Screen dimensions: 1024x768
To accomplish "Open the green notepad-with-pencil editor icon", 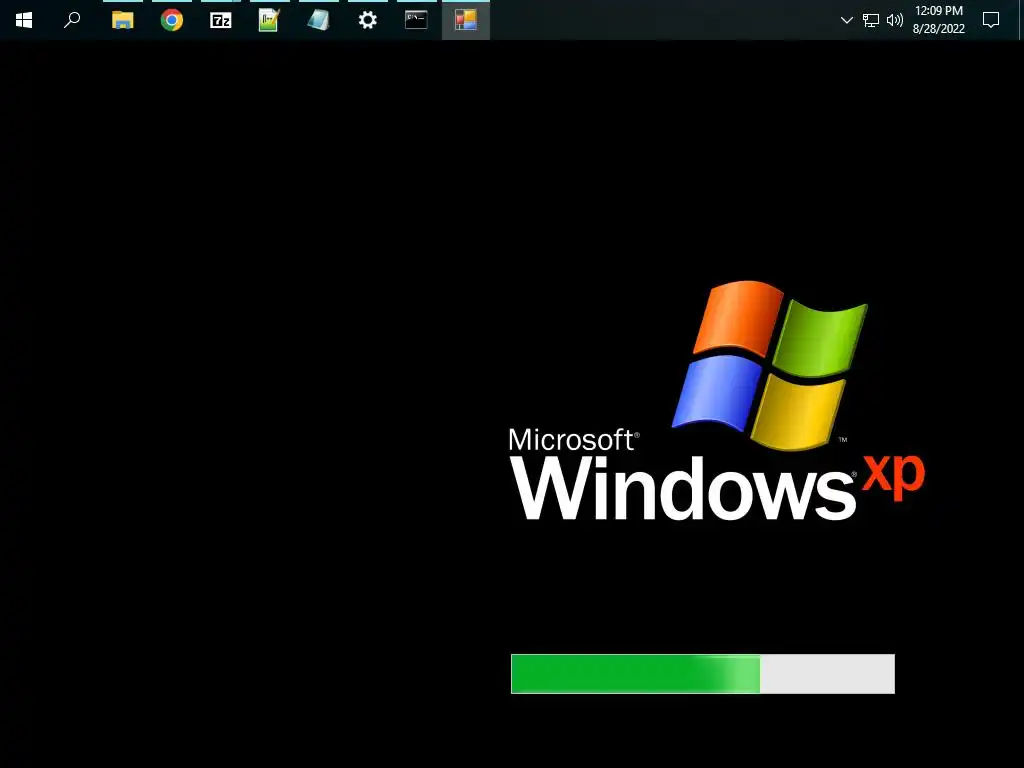I will tap(270, 20).
